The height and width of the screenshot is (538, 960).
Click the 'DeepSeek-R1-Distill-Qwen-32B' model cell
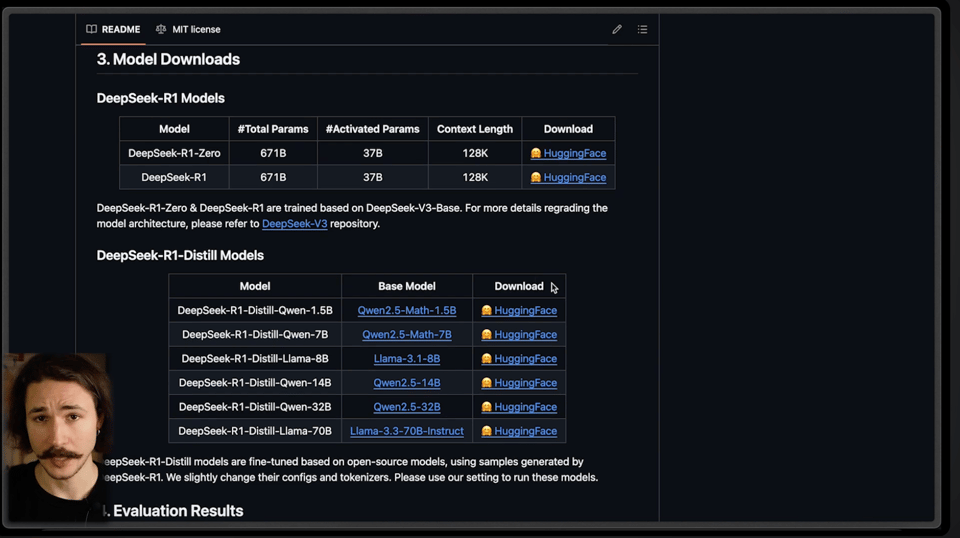[x=255, y=407]
